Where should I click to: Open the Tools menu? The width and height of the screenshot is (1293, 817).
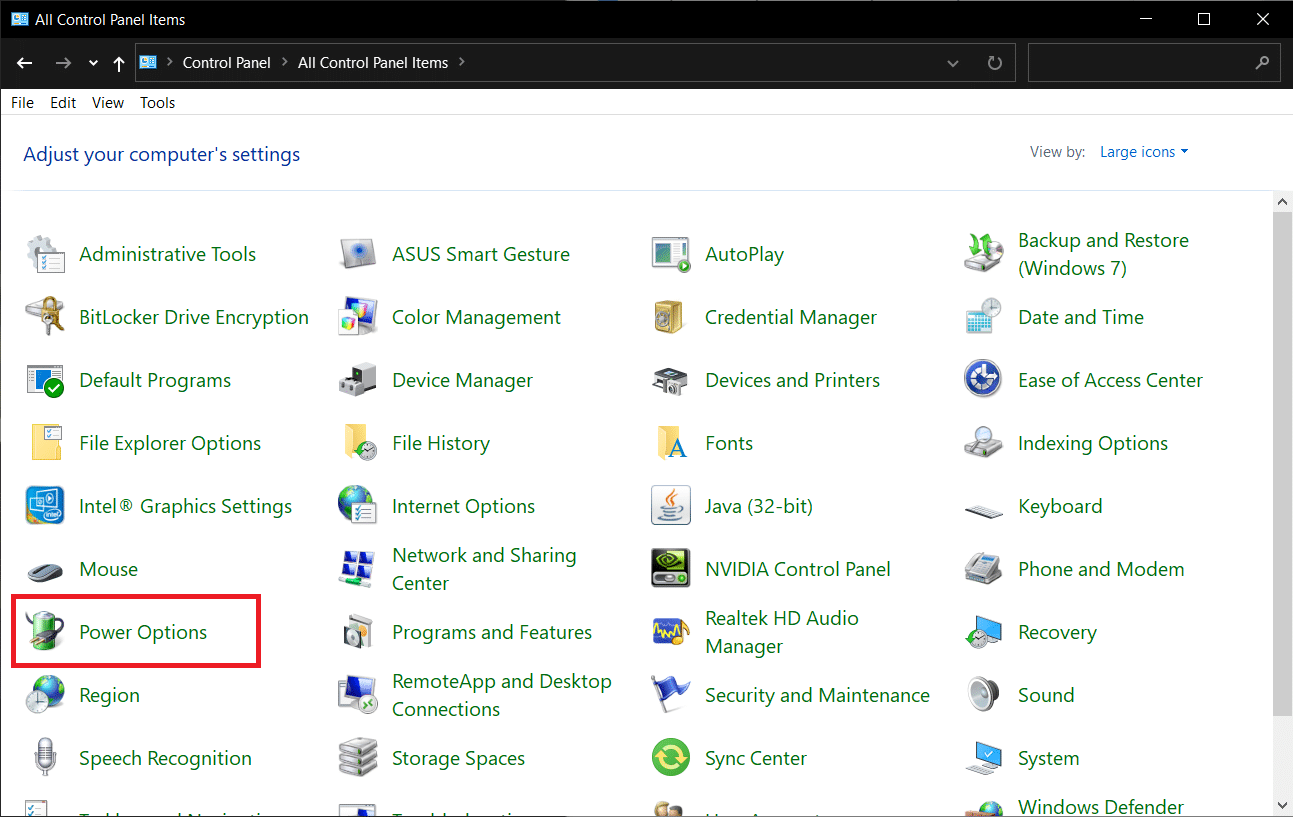pyautogui.click(x=158, y=103)
